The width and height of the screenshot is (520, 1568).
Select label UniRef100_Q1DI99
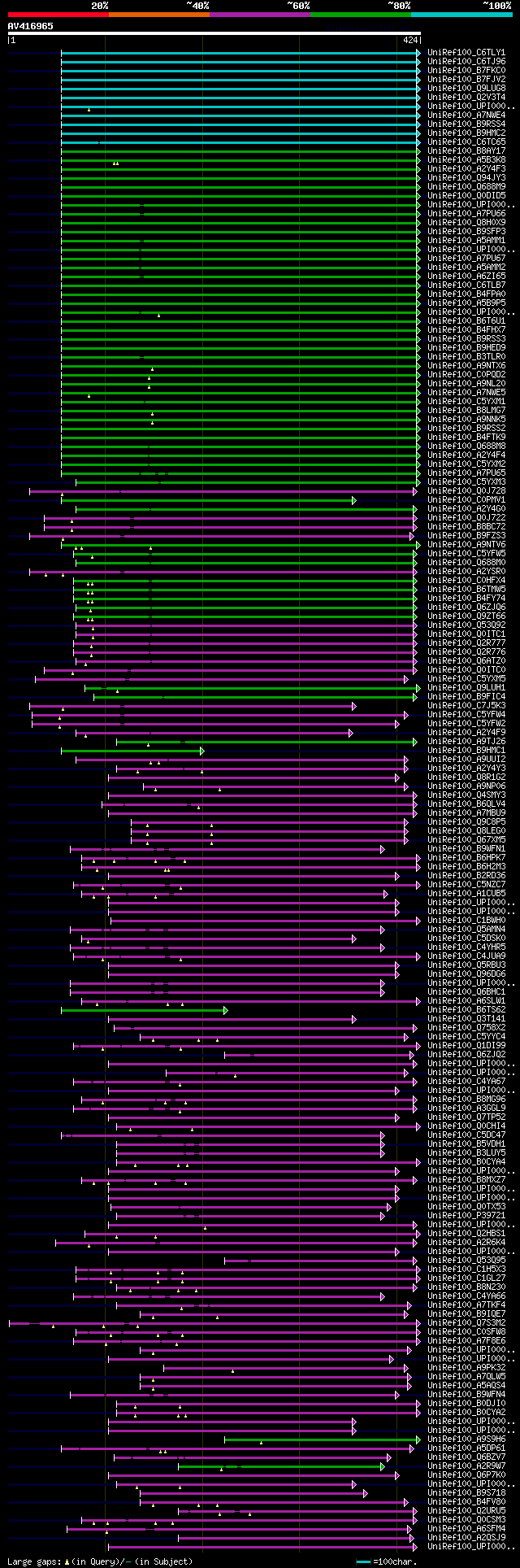[x=466, y=1045]
